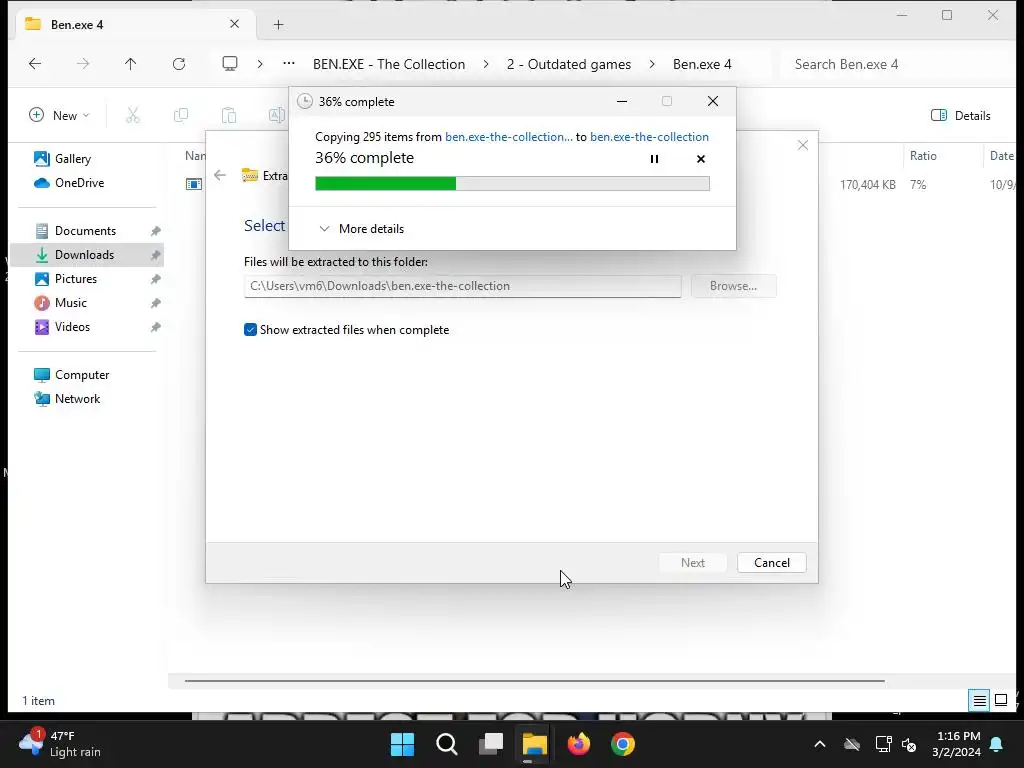This screenshot has height=768, width=1024.
Task: Add a new File Explorer tab
Action: [278, 25]
